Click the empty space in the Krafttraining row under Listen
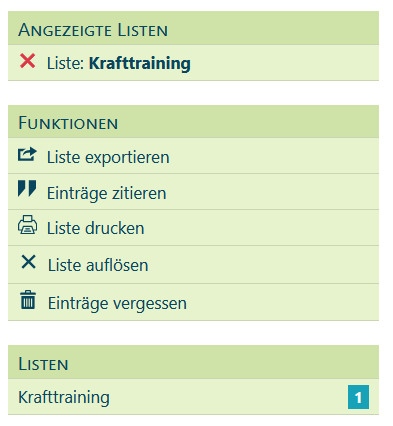 [x=228, y=397]
